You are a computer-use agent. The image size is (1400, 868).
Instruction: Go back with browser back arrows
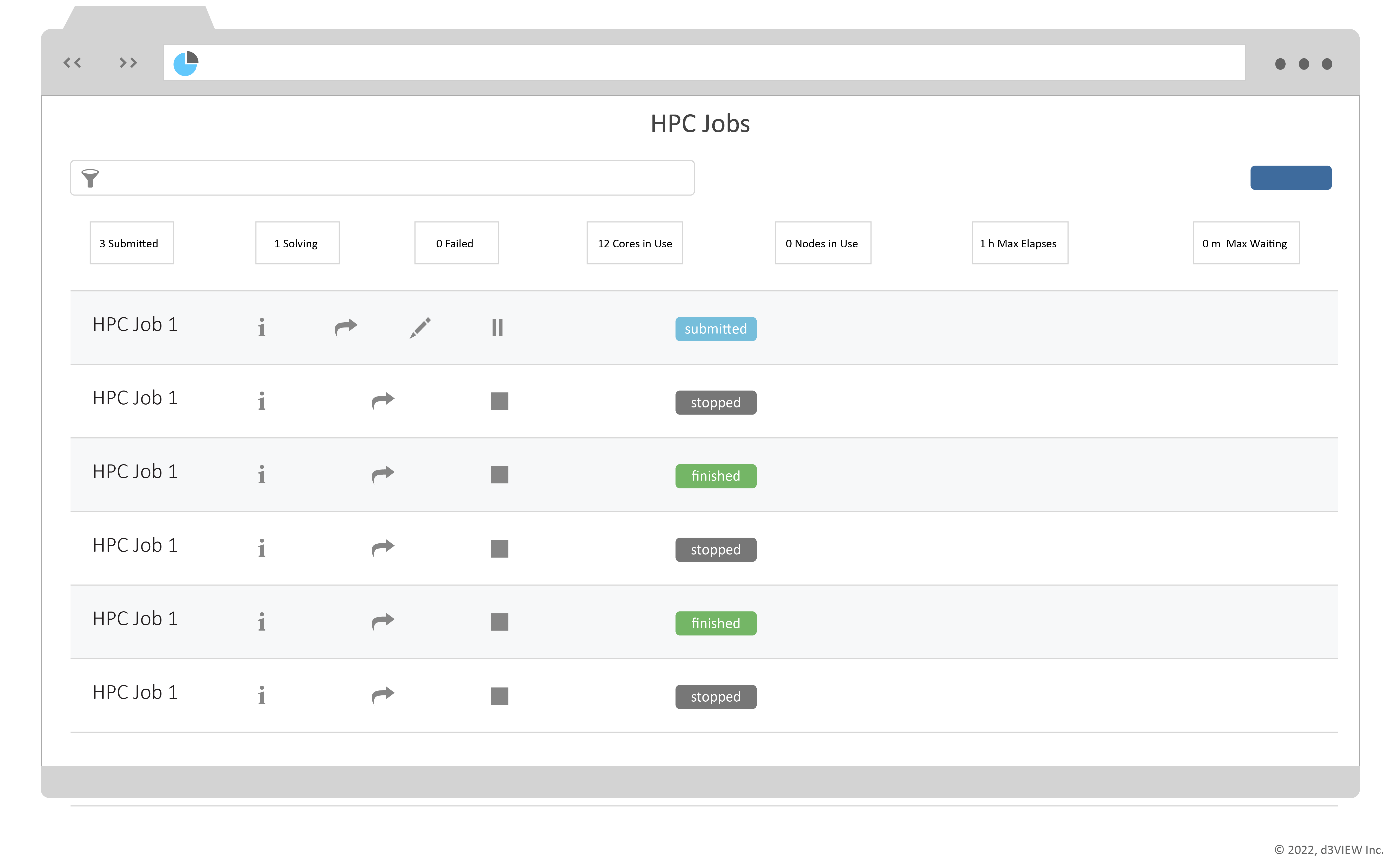72,62
